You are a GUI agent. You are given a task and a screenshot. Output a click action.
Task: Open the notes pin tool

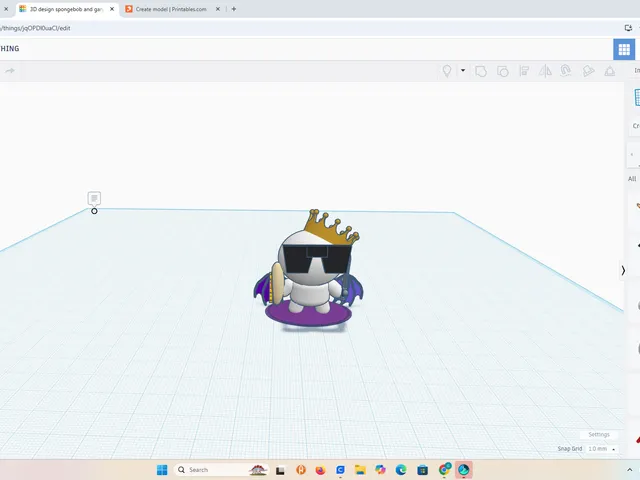pos(447,71)
